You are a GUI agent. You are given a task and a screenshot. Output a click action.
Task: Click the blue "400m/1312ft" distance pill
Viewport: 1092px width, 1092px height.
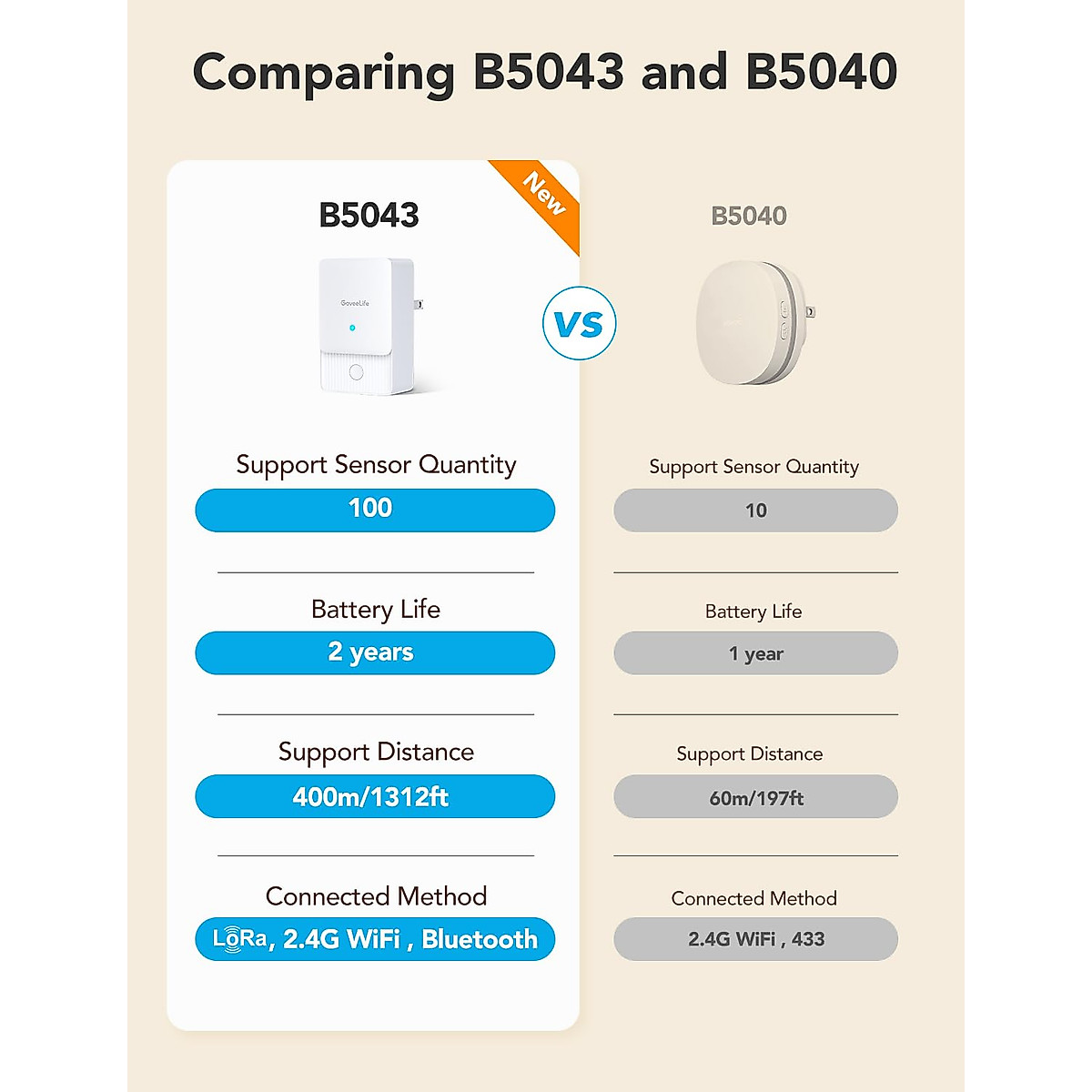coord(374,796)
